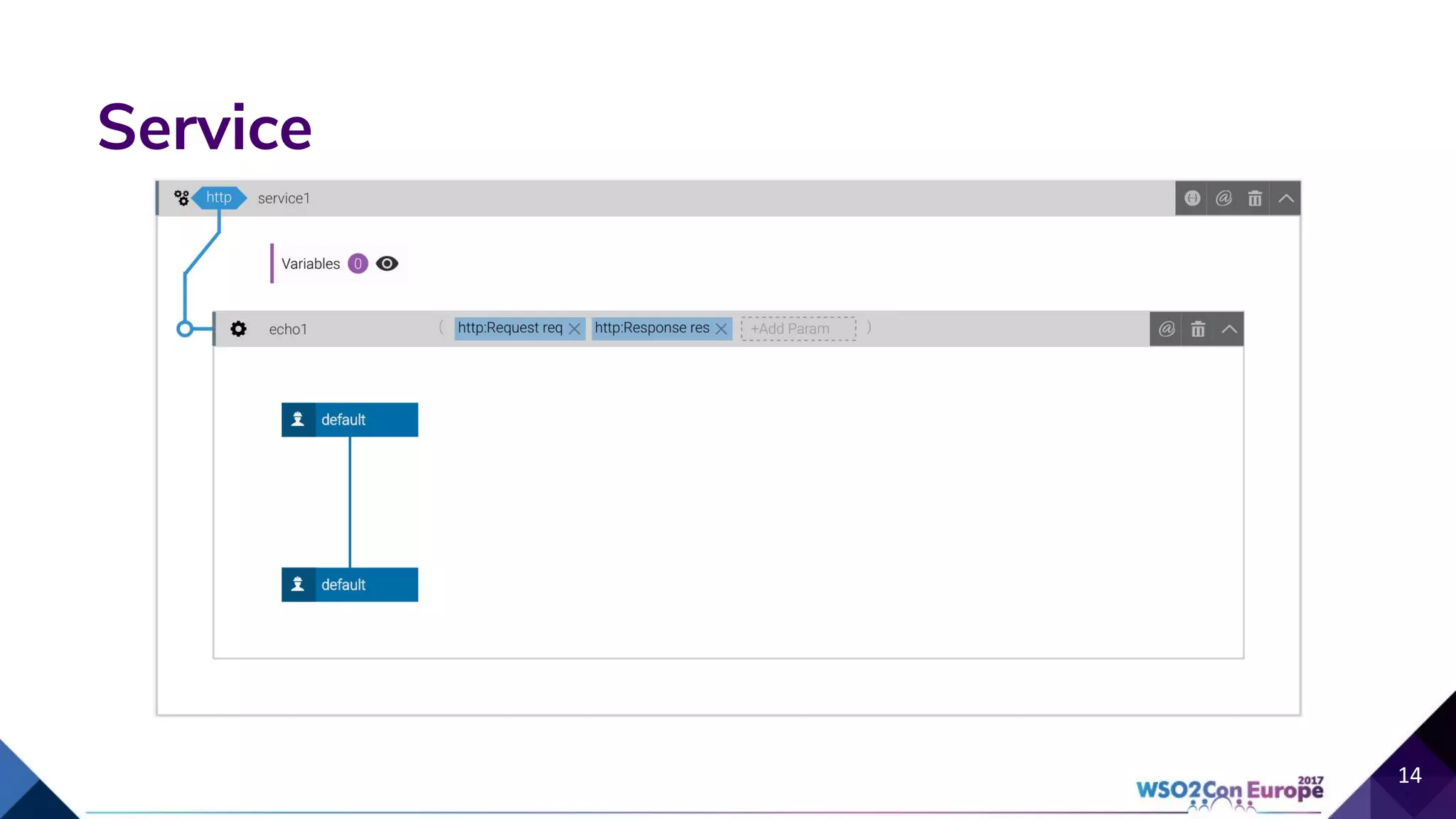The height and width of the screenshot is (819, 1456).
Task: Delete echo1 resource with trash icon
Action: coord(1198,329)
